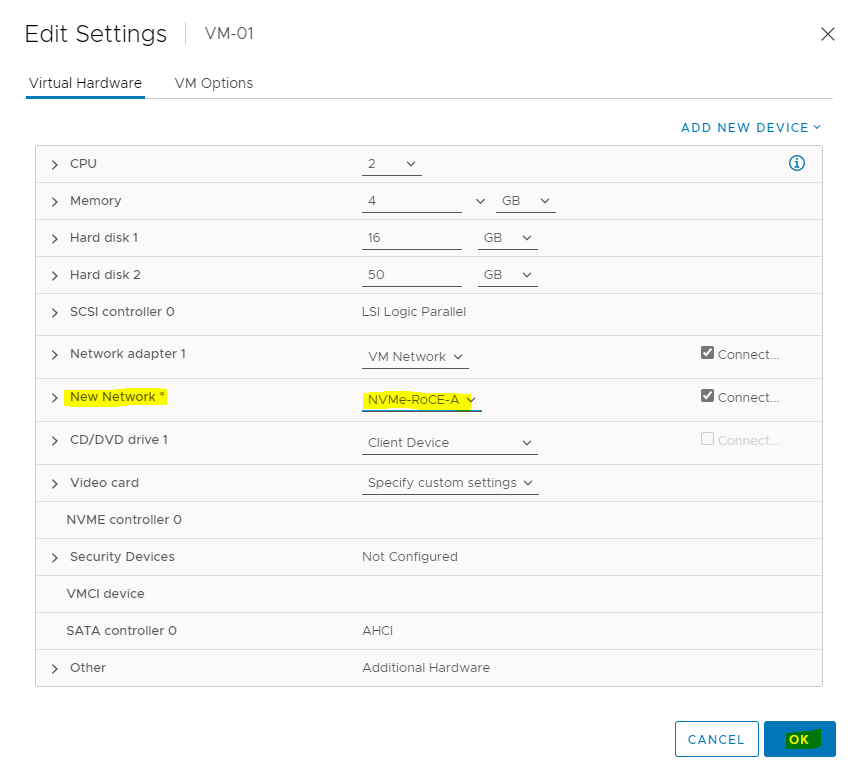
Task: Expand the Video card section
Action: (54, 483)
